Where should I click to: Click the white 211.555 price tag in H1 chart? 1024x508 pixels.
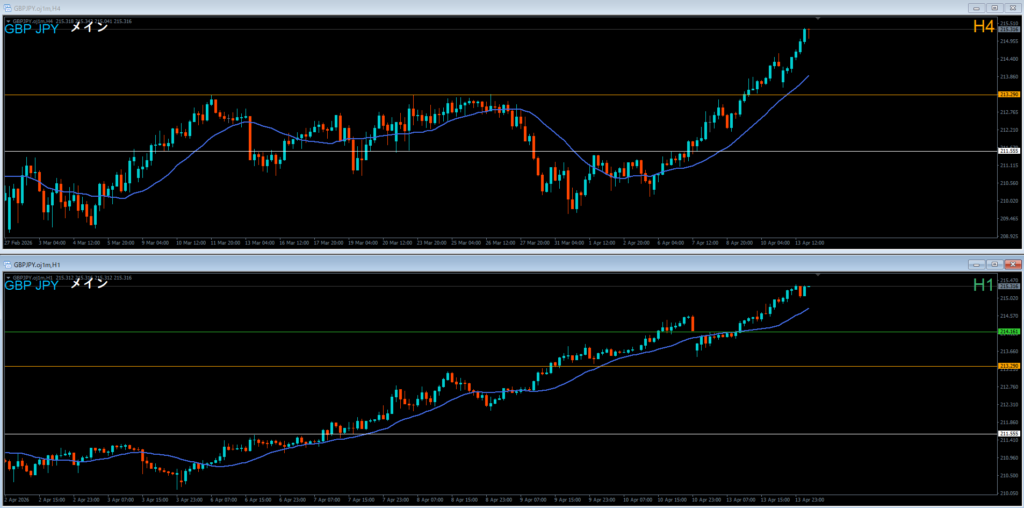click(x=1008, y=433)
